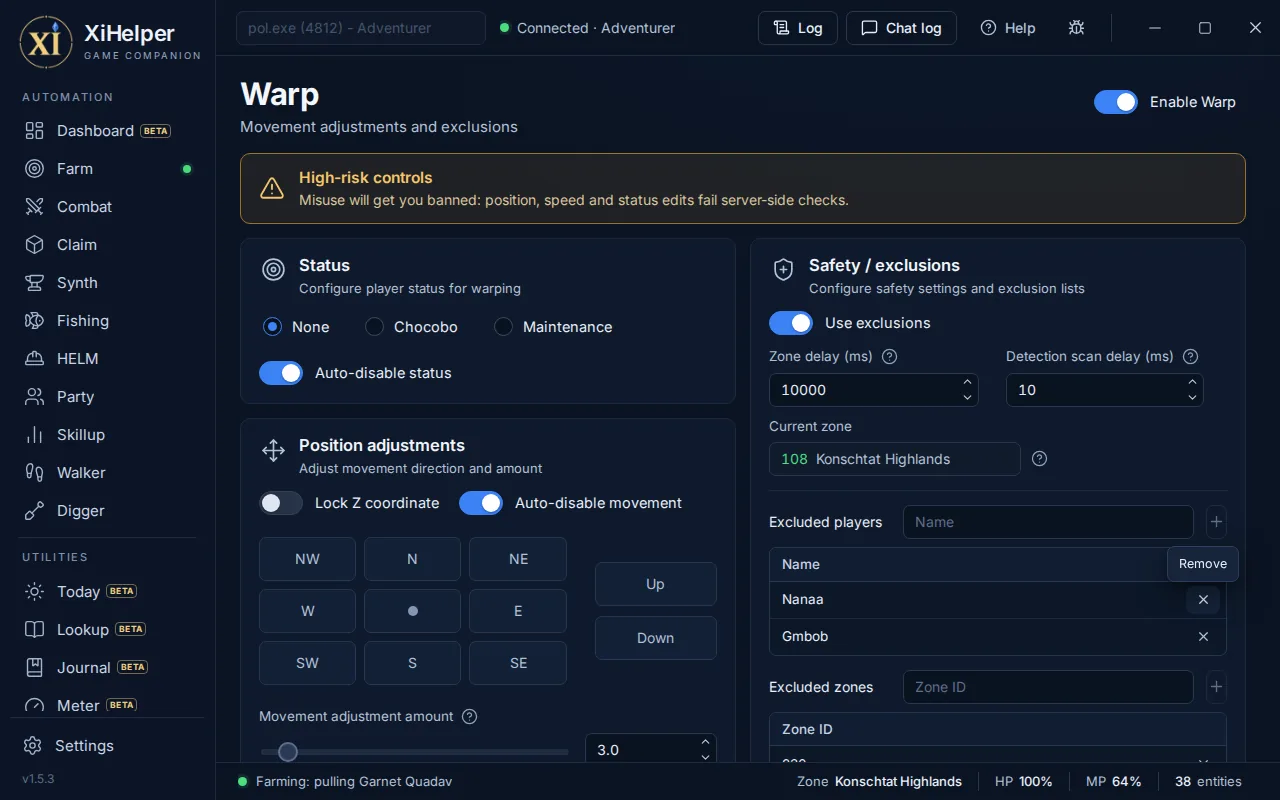Click the Log button
This screenshot has height=800, width=1280.
click(x=797, y=28)
